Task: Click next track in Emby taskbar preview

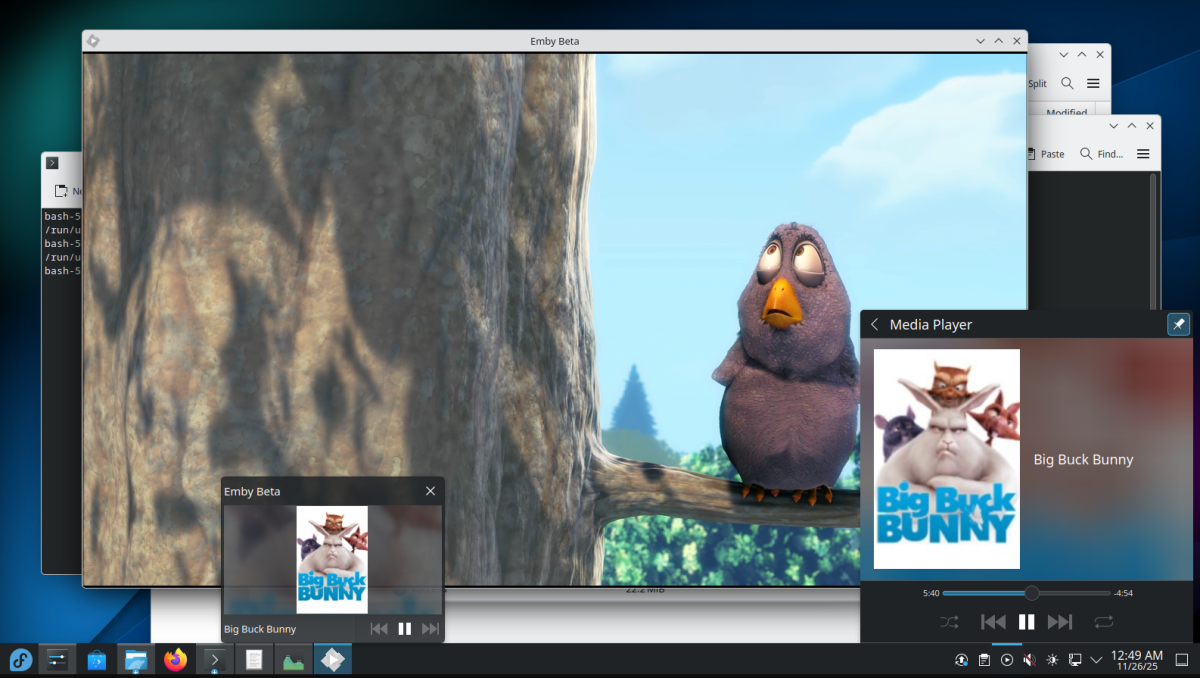Action: coord(431,629)
